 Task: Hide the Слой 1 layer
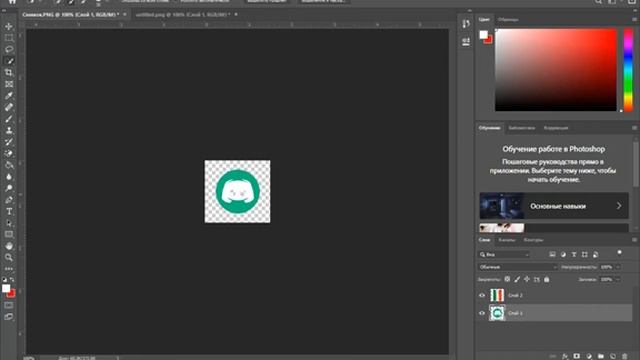click(482, 313)
